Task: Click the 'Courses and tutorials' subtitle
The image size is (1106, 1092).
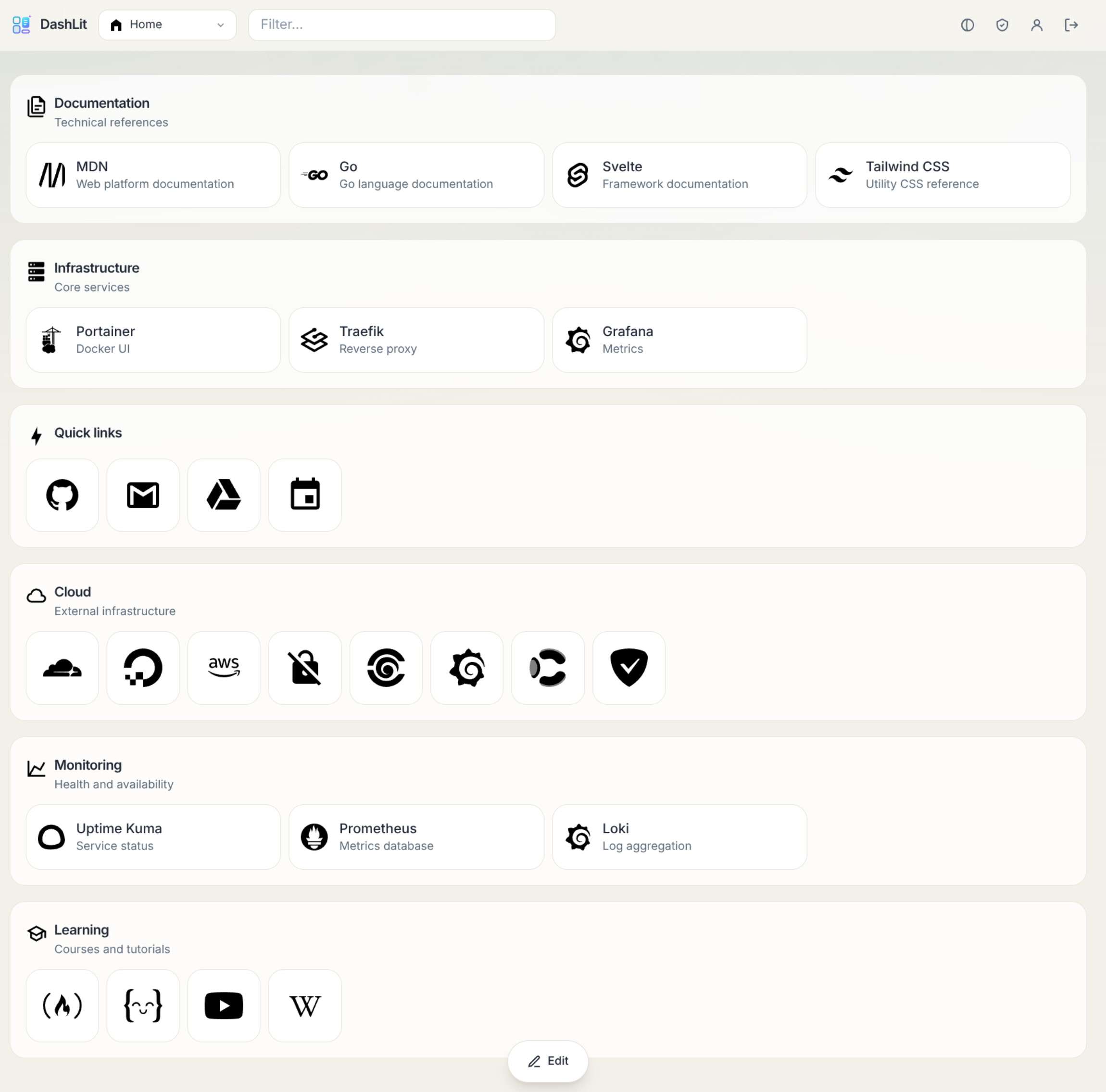Action: click(x=112, y=950)
